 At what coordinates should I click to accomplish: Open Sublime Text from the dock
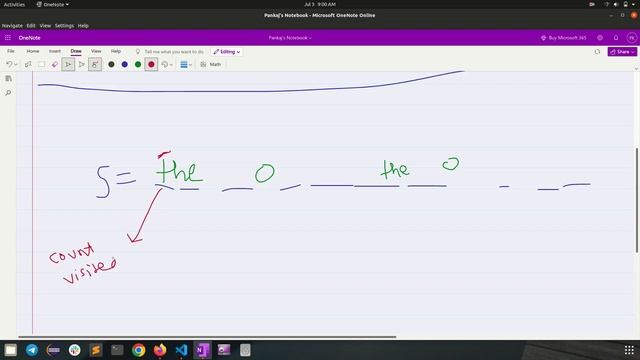point(96,350)
